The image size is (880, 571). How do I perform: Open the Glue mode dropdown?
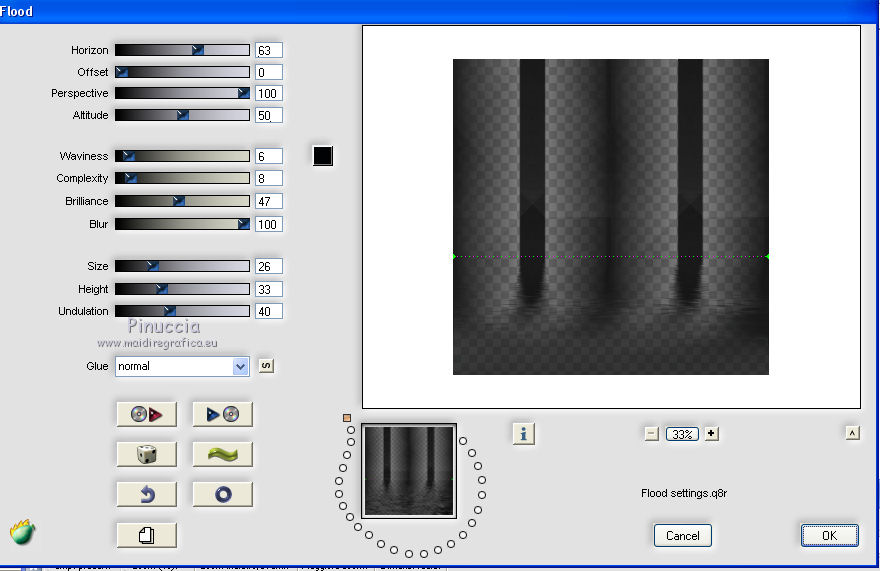pyautogui.click(x=182, y=367)
